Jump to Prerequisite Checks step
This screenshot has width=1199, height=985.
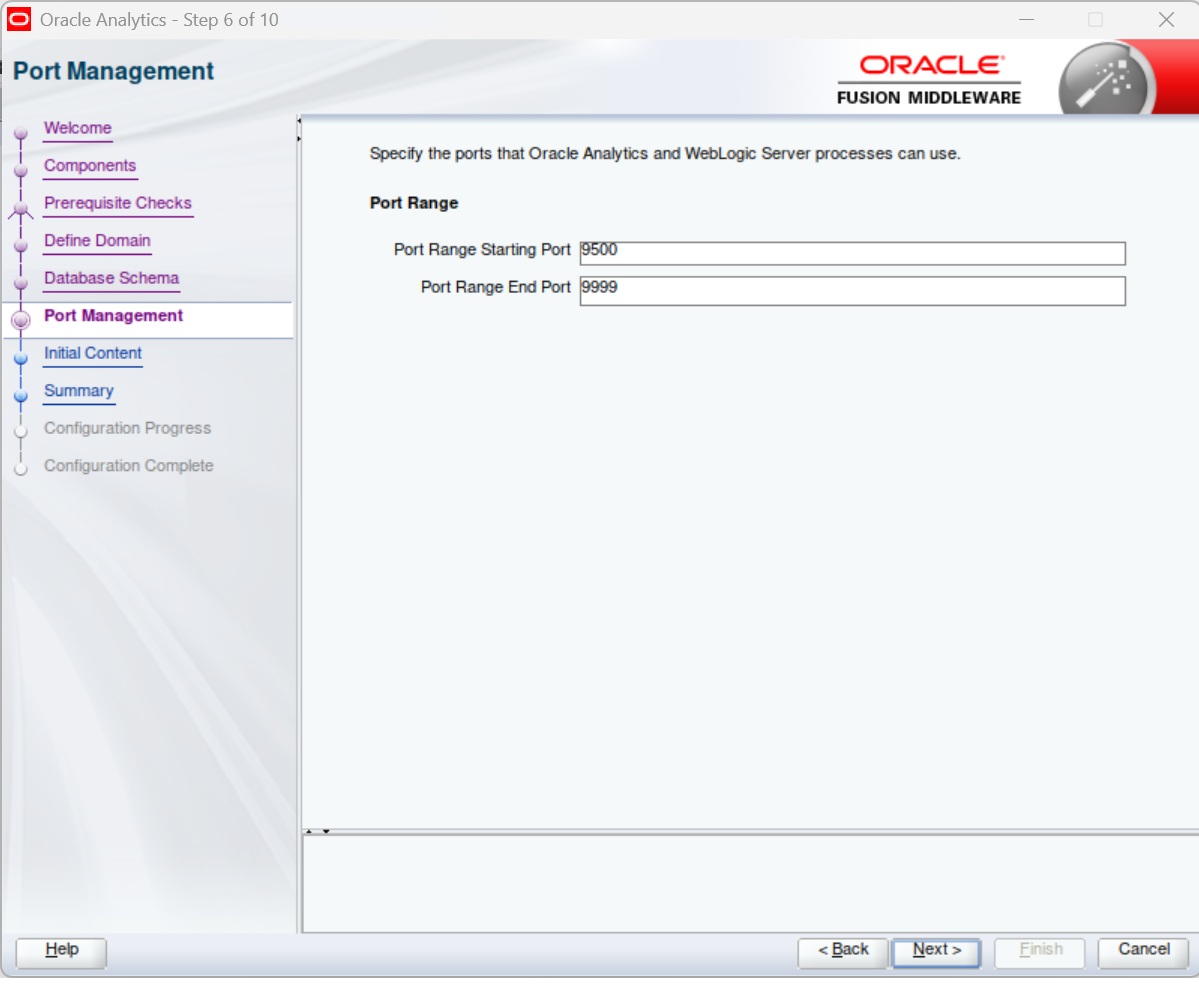point(118,203)
